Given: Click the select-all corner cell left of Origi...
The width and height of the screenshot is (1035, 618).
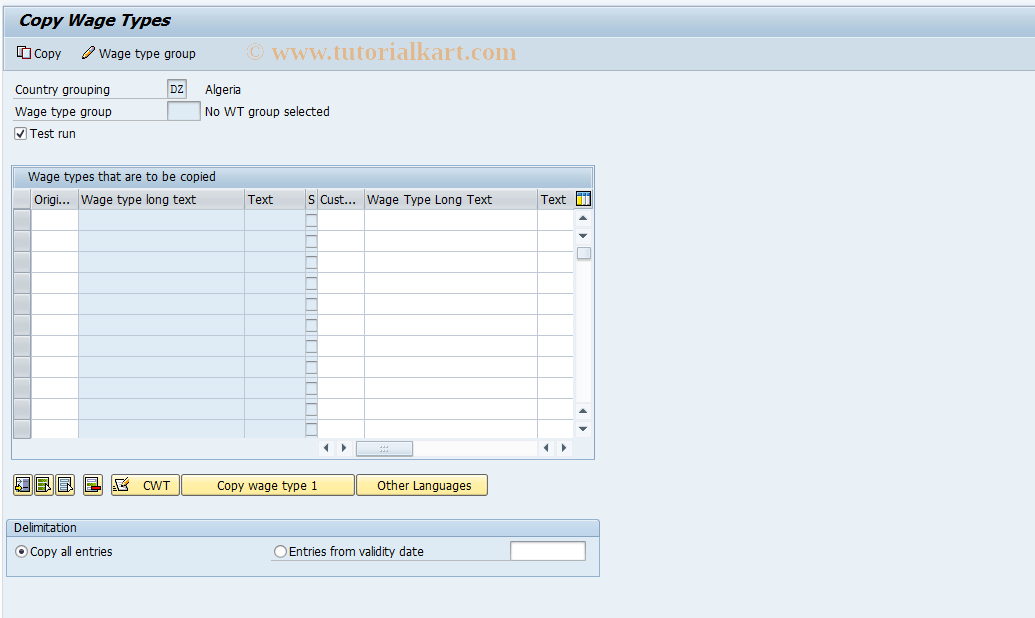Looking at the screenshot, I should [22, 199].
